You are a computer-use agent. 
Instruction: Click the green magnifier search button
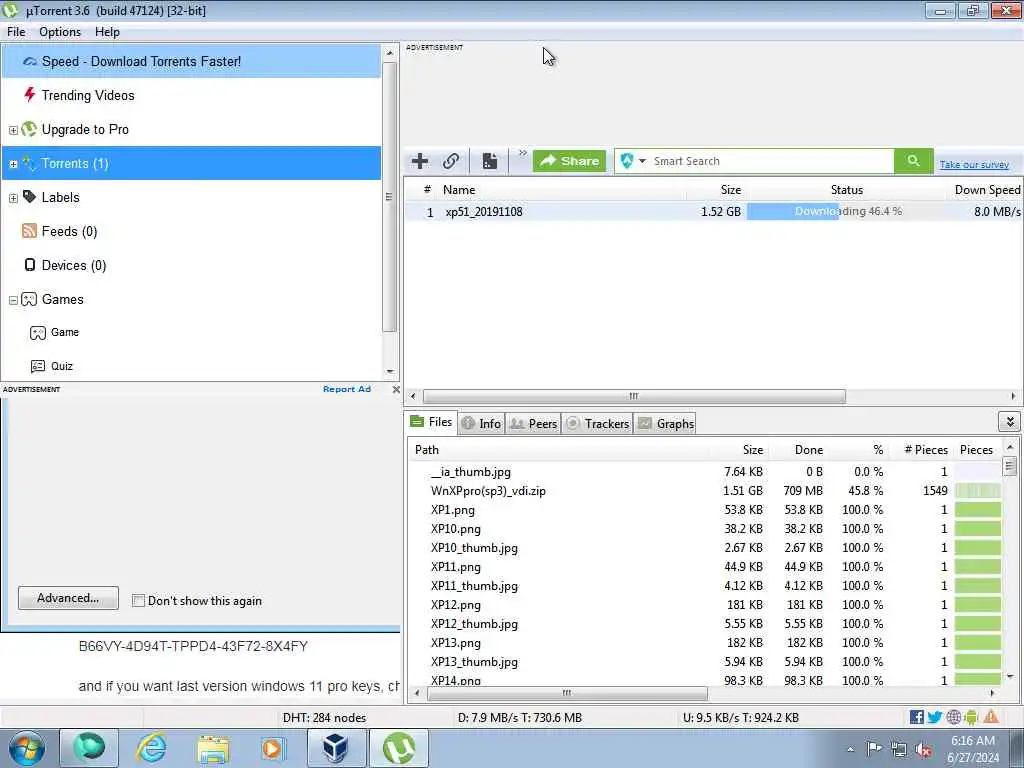click(914, 161)
